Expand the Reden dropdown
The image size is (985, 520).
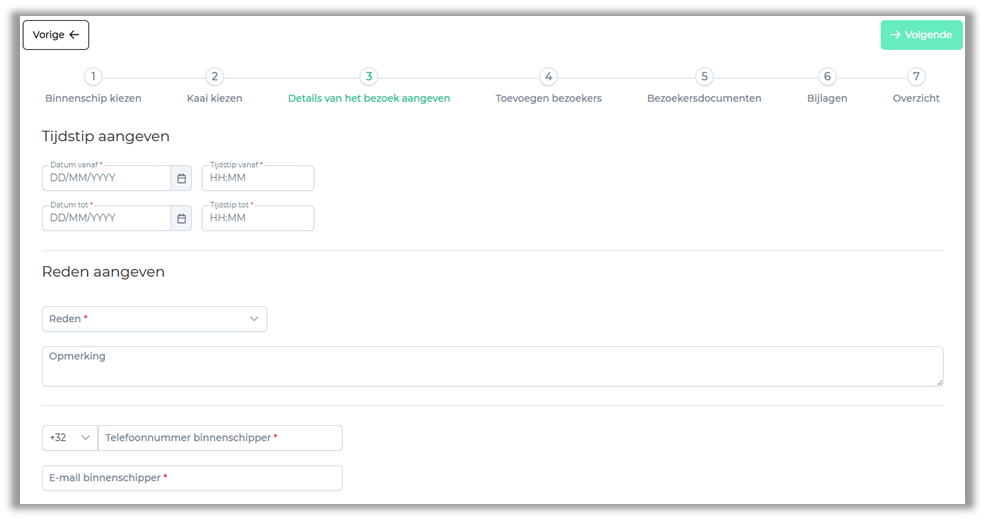pyautogui.click(x=154, y=319)
